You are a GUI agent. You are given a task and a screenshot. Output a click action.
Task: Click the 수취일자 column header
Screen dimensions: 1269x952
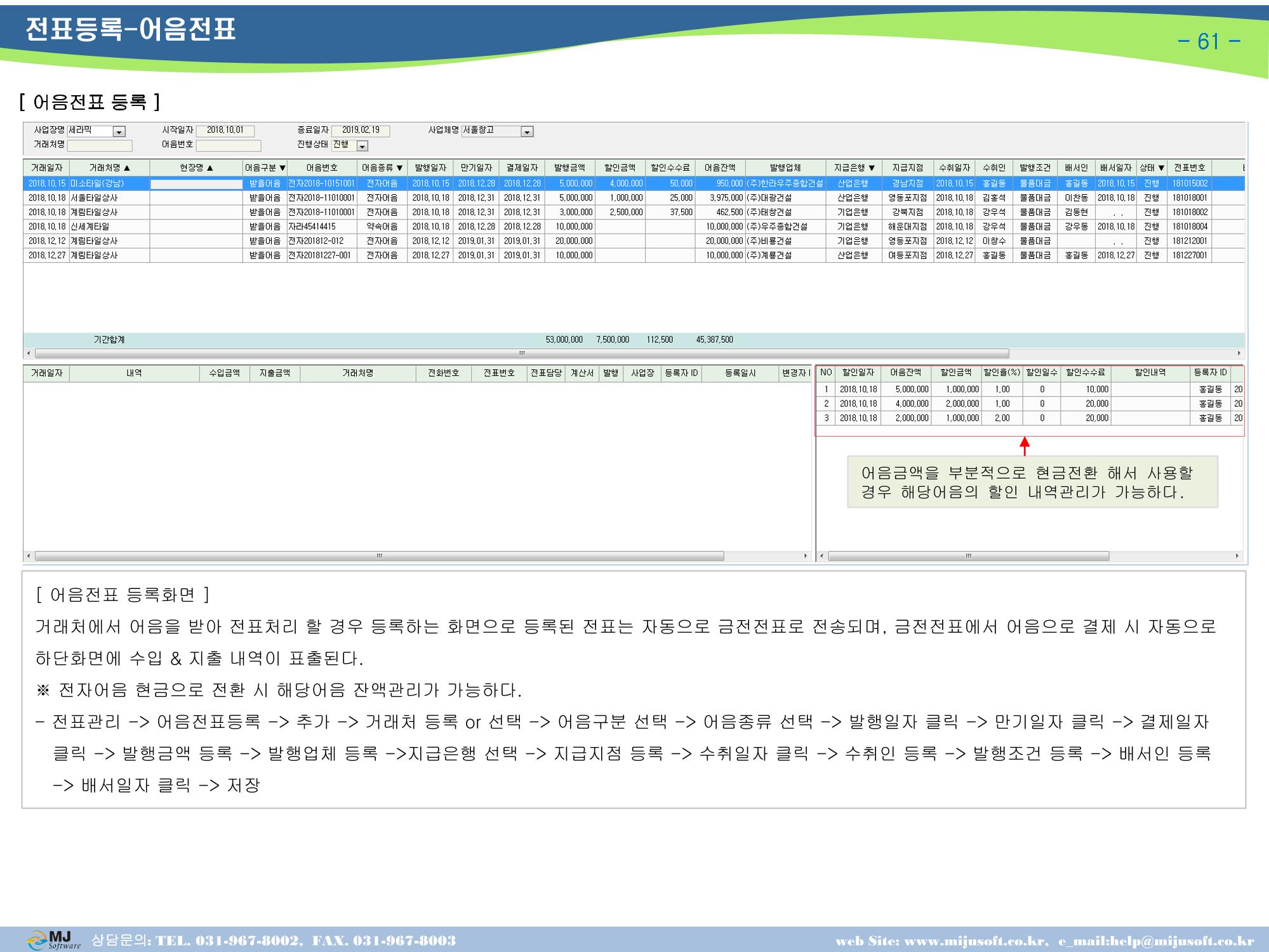(954, 168)
